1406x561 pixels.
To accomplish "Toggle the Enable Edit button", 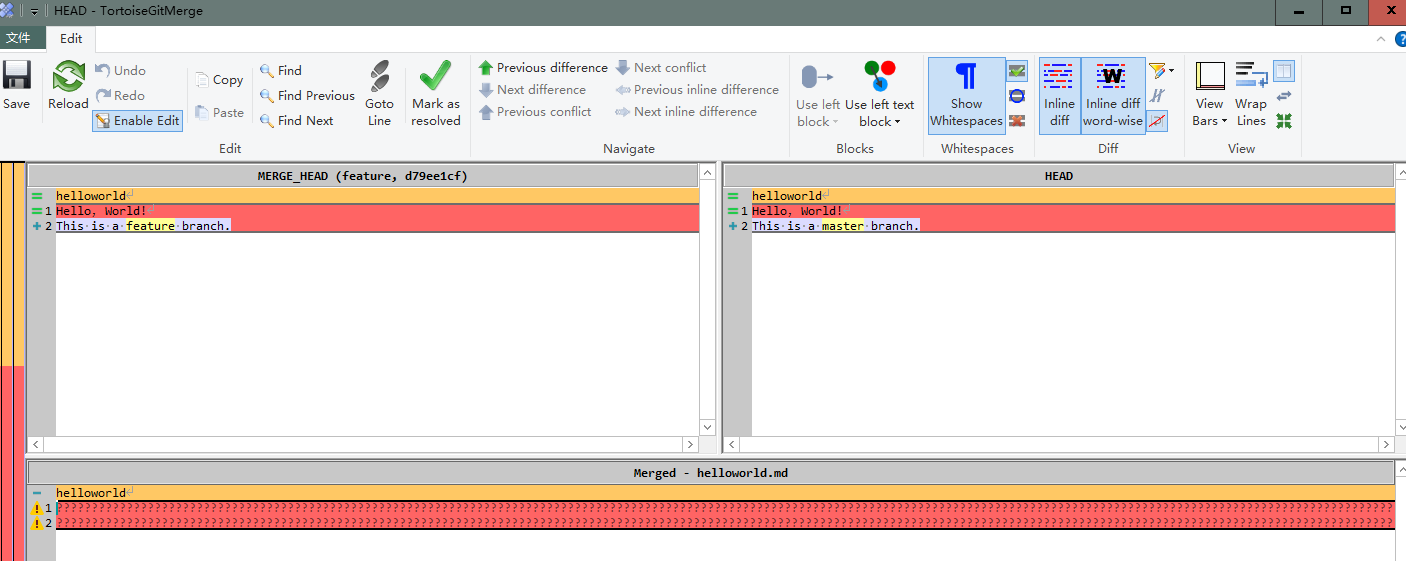I will [x=138, y=121].
